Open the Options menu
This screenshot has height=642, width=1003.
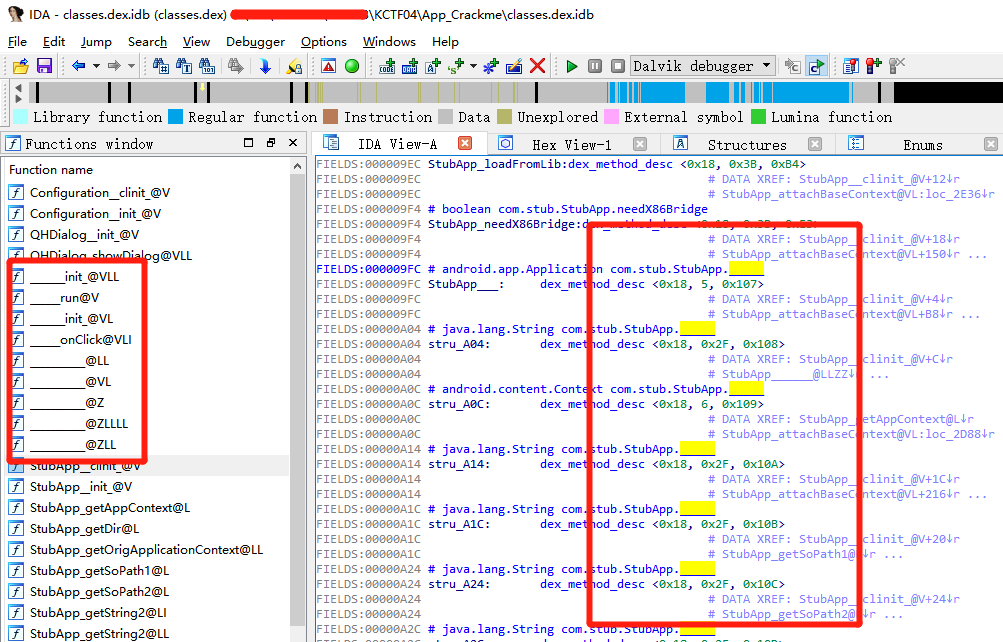[x=324, y=42]
